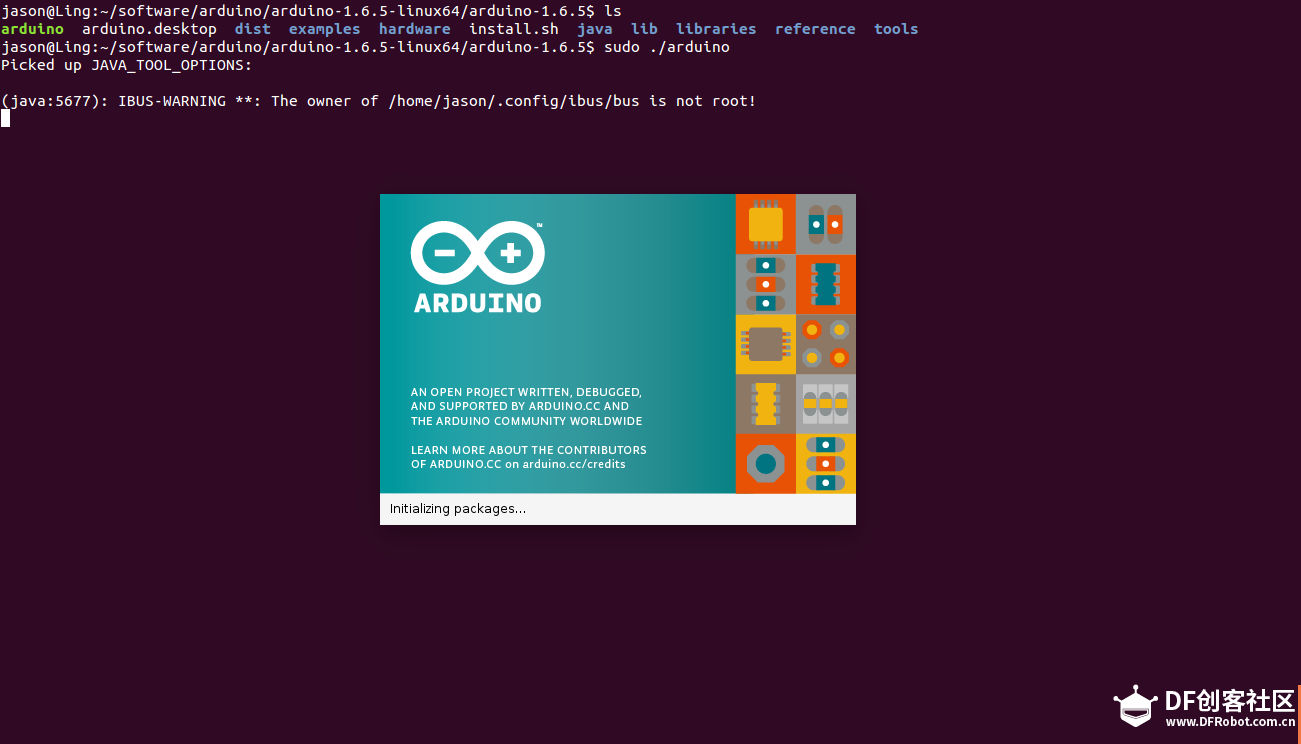
Task: Click the Arduino infinity logo on splash
Action: point(477,254)
